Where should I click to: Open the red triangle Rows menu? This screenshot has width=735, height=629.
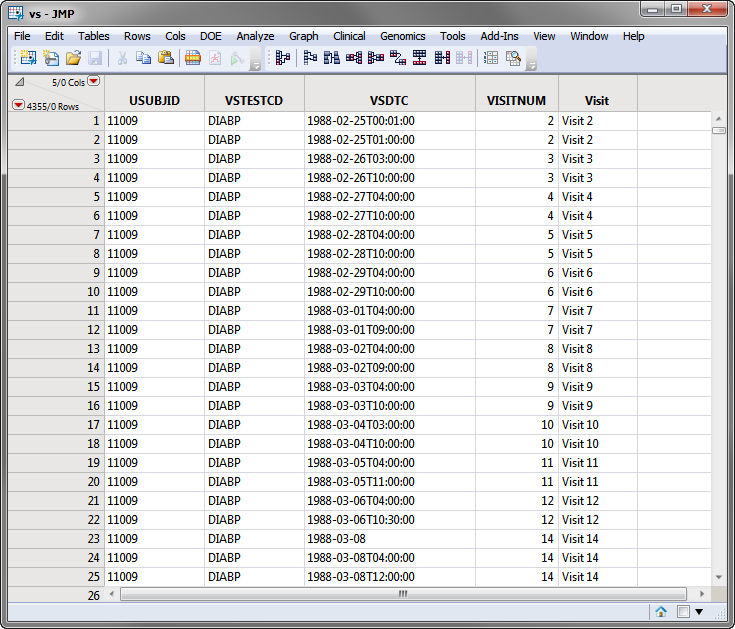click(19, 106)
